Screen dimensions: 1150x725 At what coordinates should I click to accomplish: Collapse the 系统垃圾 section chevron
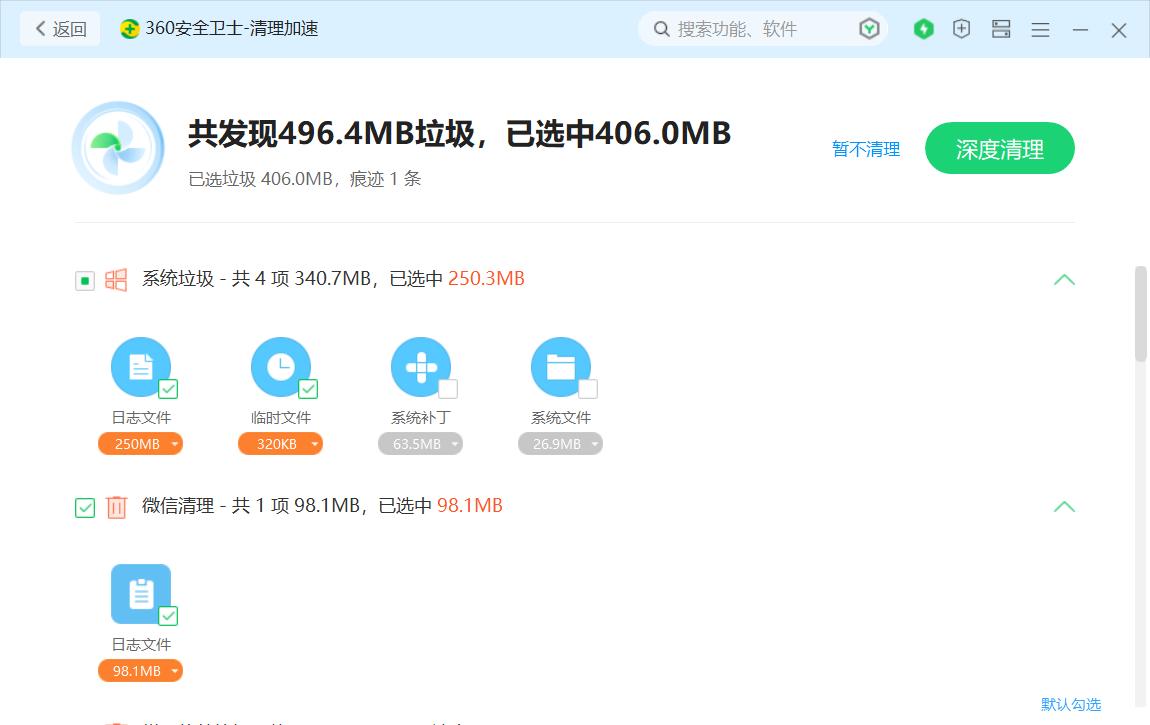coord(1064,280)
